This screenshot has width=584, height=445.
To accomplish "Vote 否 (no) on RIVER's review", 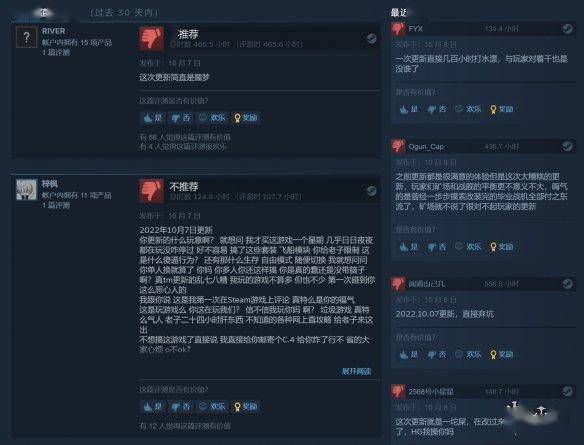I will coord(181,118).
